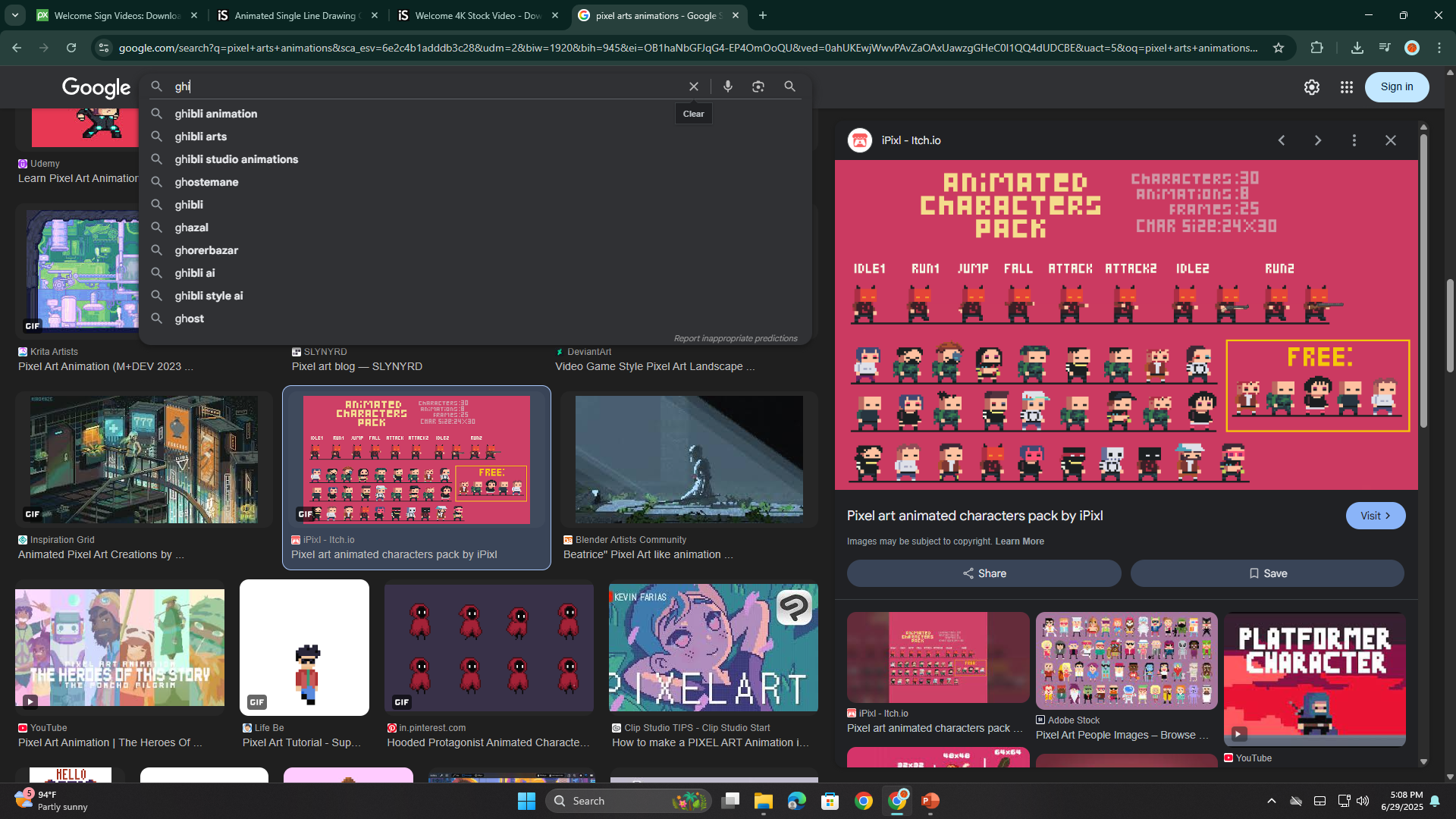Open a new browser tab
1456x819 pixels.
click(763, 15)
